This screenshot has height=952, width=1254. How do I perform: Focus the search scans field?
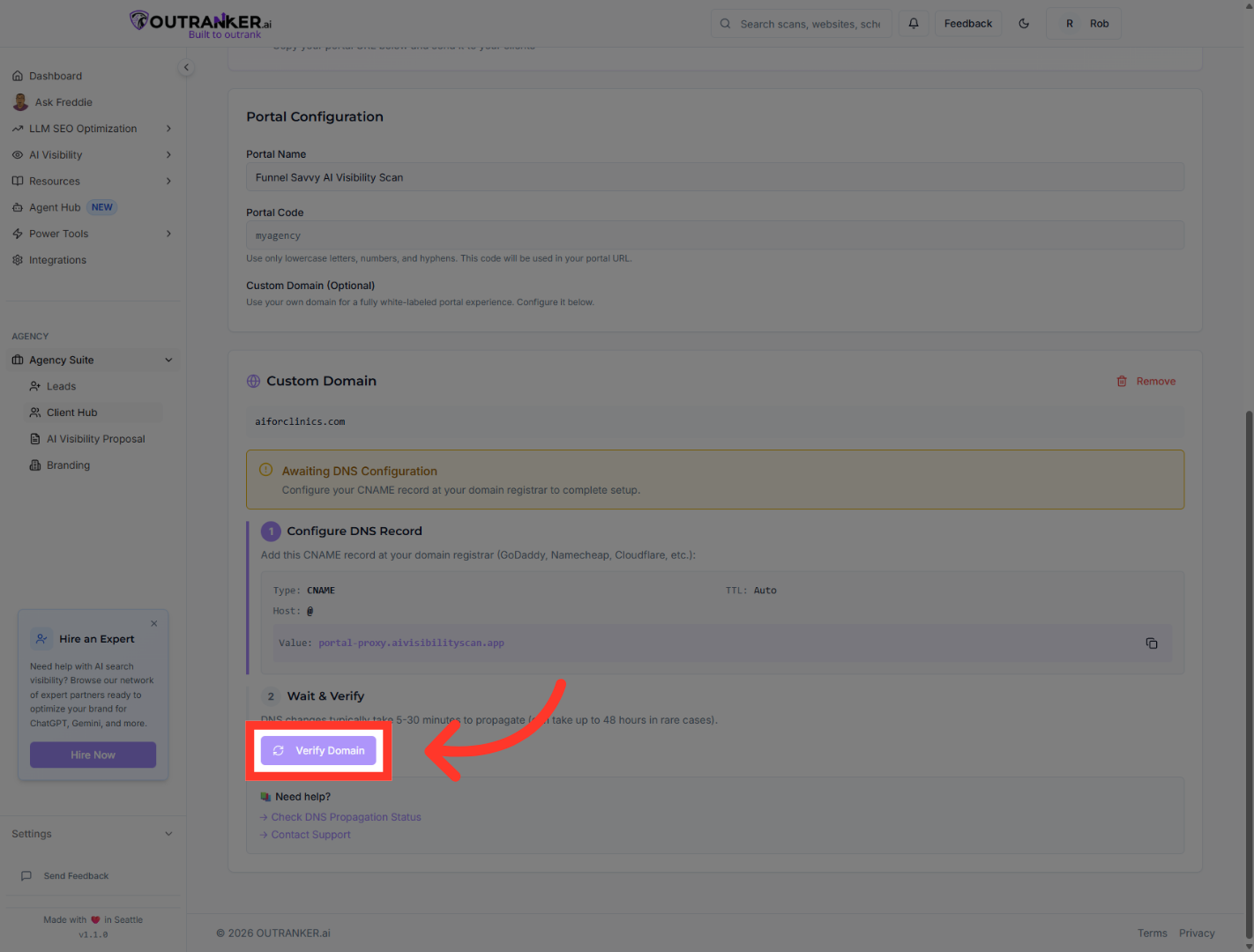point(809,24)
